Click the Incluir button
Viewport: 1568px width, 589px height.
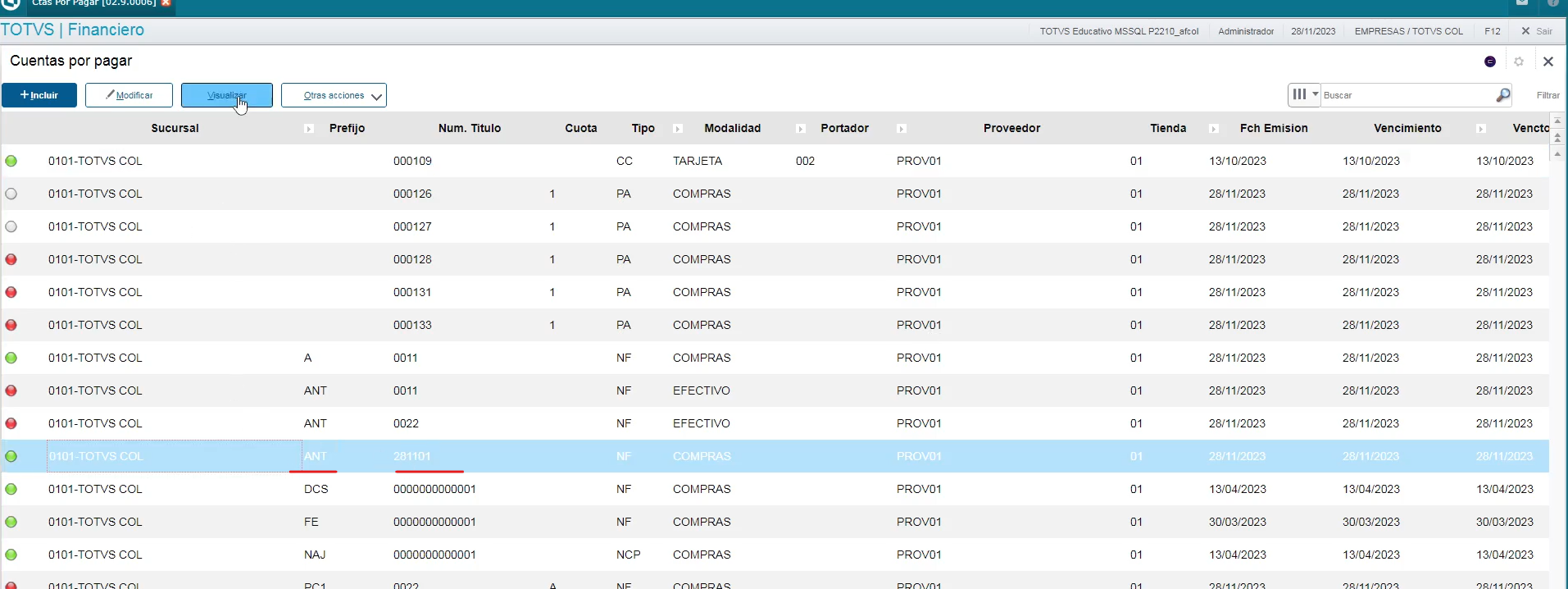click(x=39, y=95)
